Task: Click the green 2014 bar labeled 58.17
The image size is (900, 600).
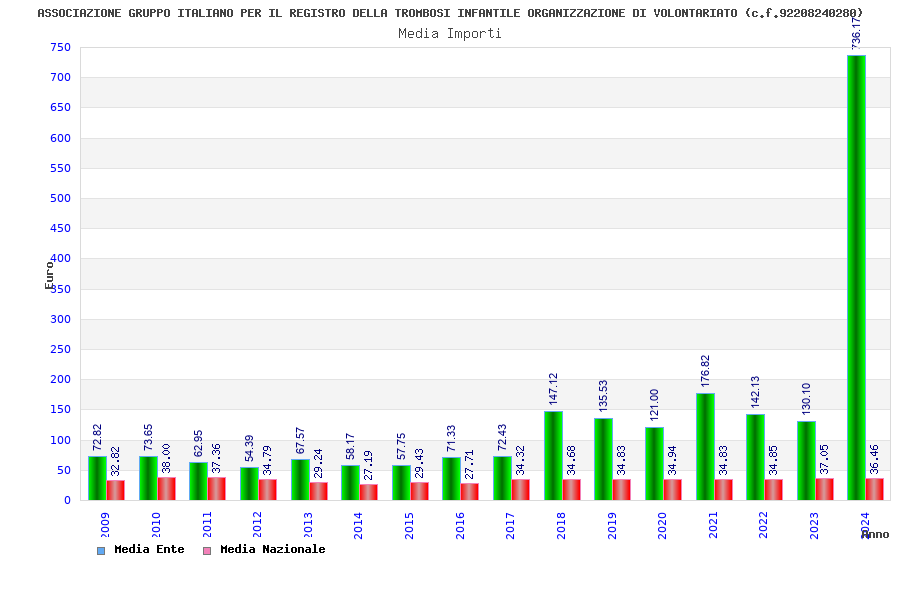Action: 351,483
